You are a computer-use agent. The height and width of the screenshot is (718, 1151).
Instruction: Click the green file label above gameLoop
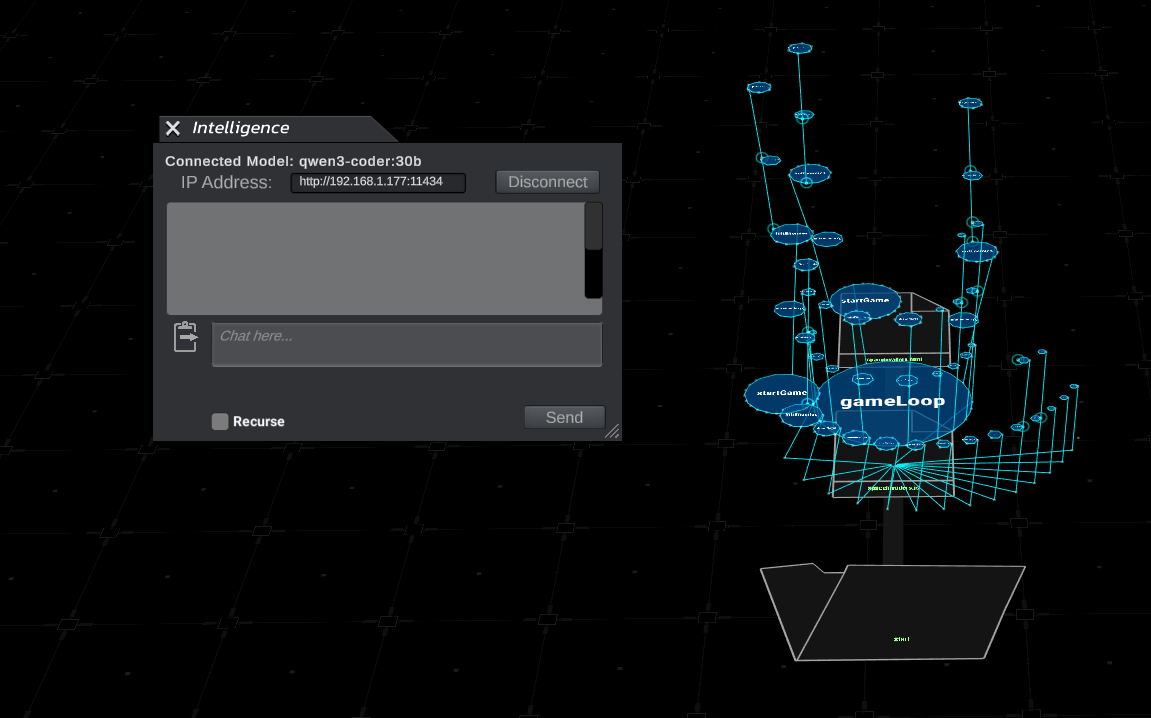pyautogui.click(x=892, y=358)
